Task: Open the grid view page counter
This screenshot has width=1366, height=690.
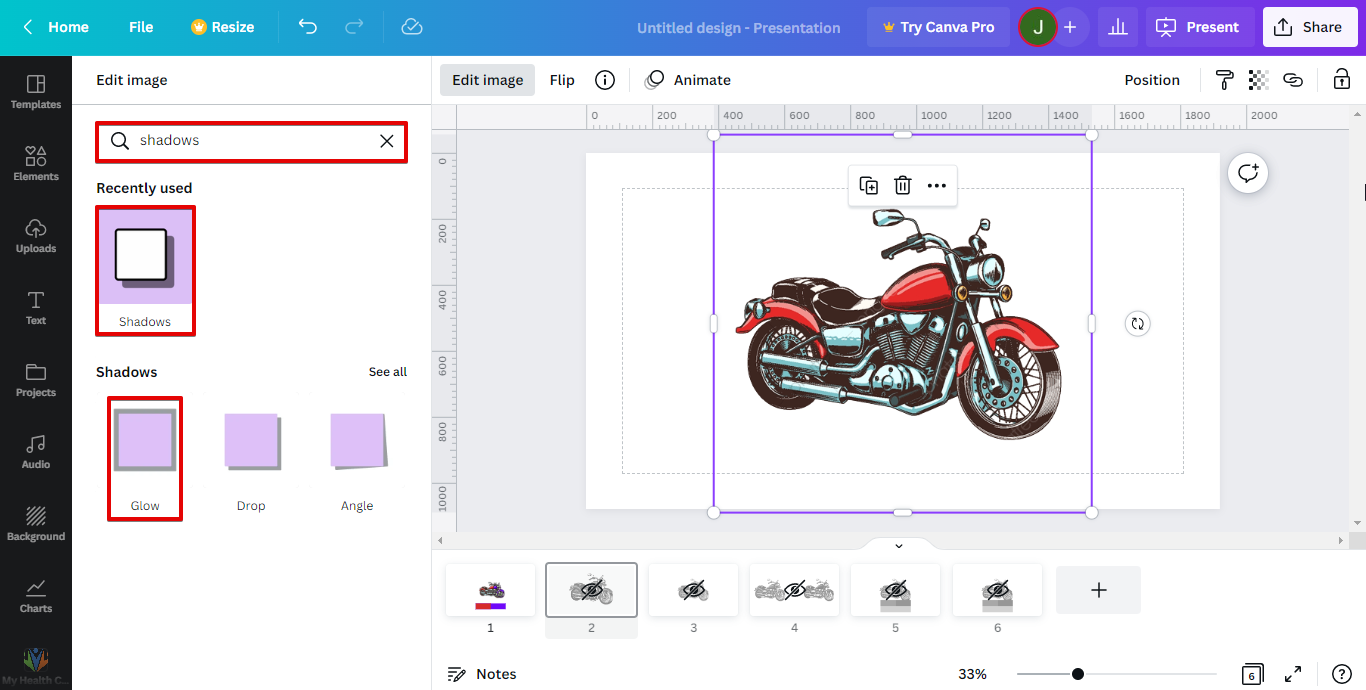Action: (x=1252, y=674)
